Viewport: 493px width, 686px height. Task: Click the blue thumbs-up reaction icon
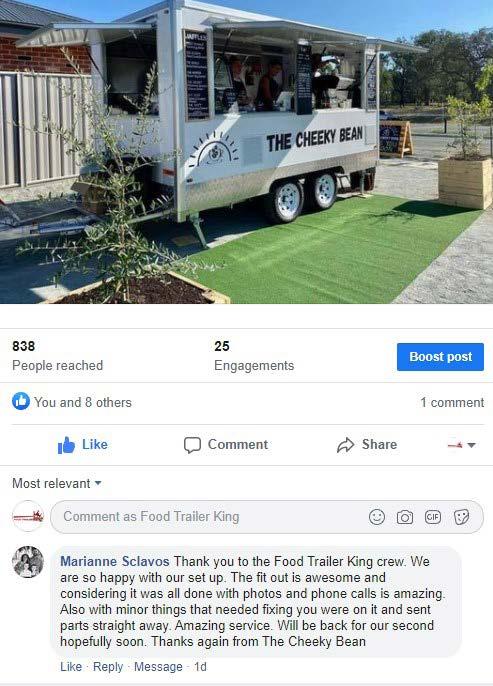(x=21, y=401)
